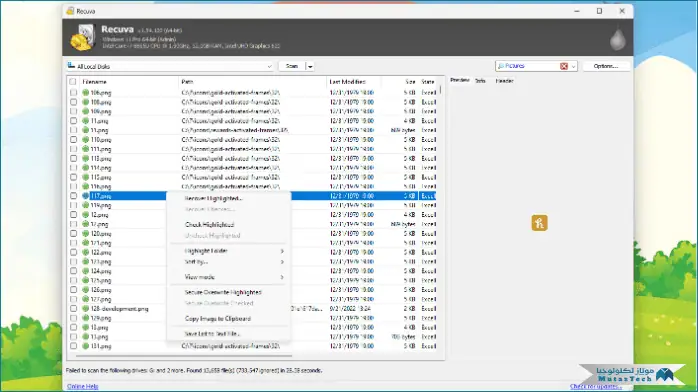Click green status dot of 116.png
The image size is (698, 392).
tap(85, 186)
